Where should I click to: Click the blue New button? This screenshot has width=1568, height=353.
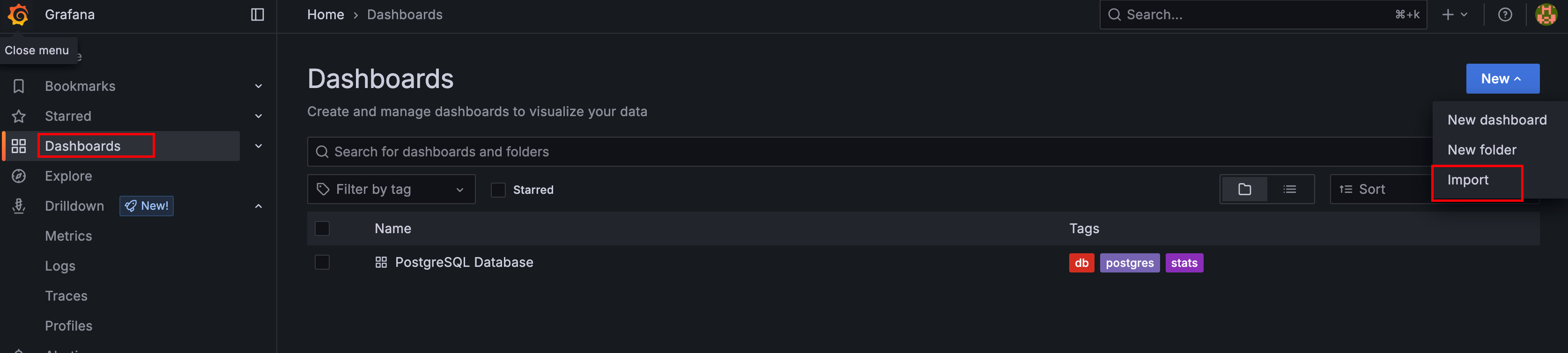tap(1501, 79)
